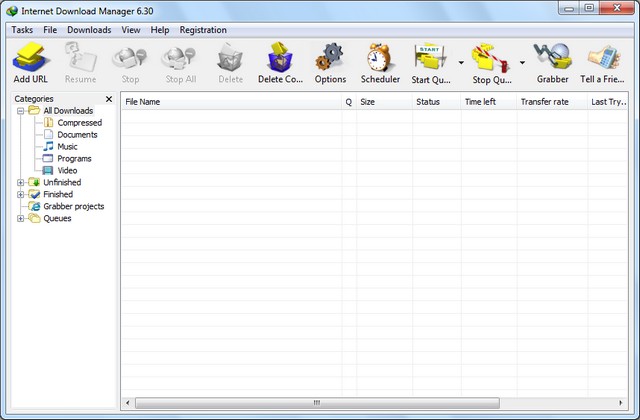The image size is (640, 420).
Task: Click the Delete Completed icon
Action: pos(280,57)
